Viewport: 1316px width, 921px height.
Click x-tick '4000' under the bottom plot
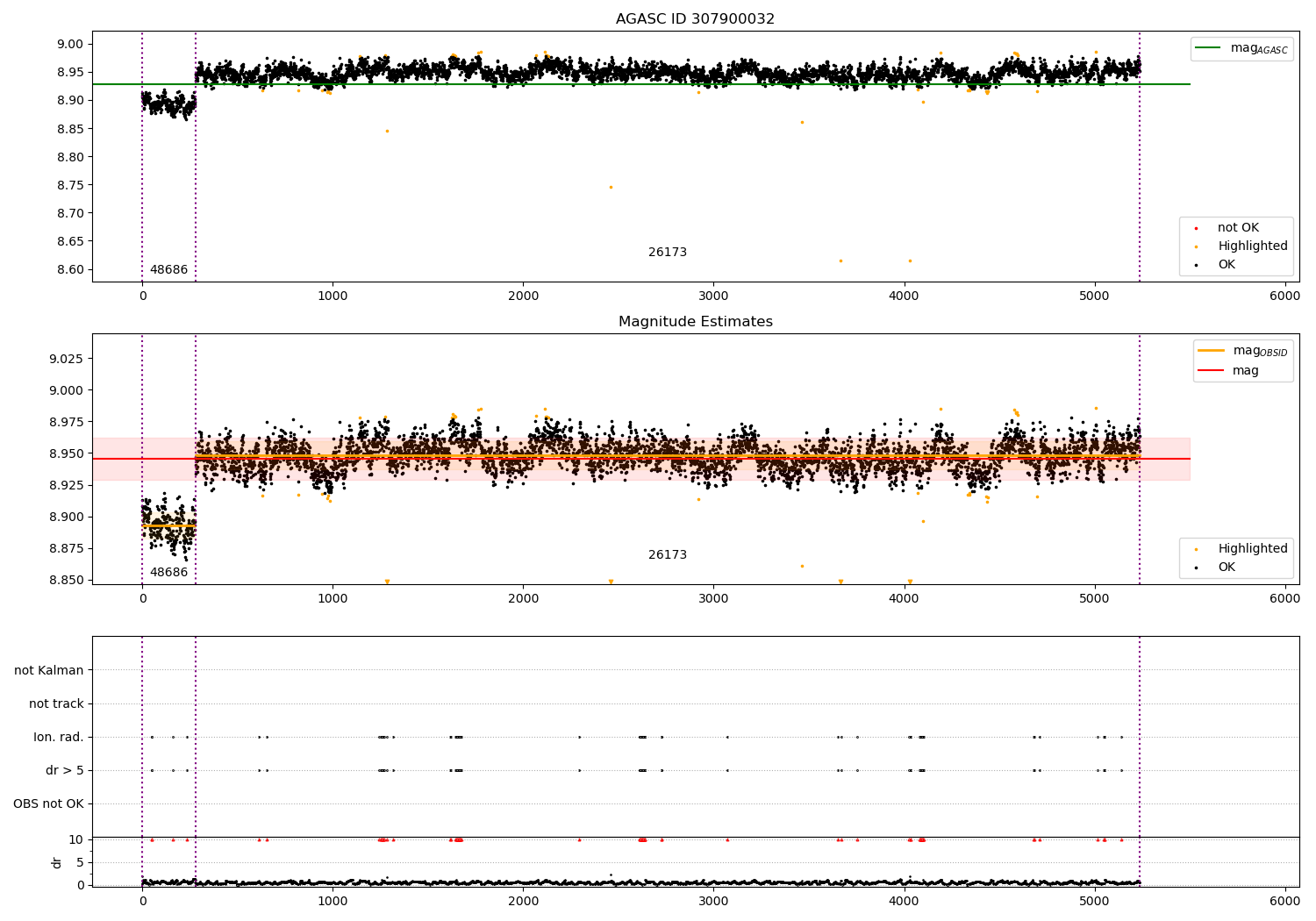coord(904,901)
